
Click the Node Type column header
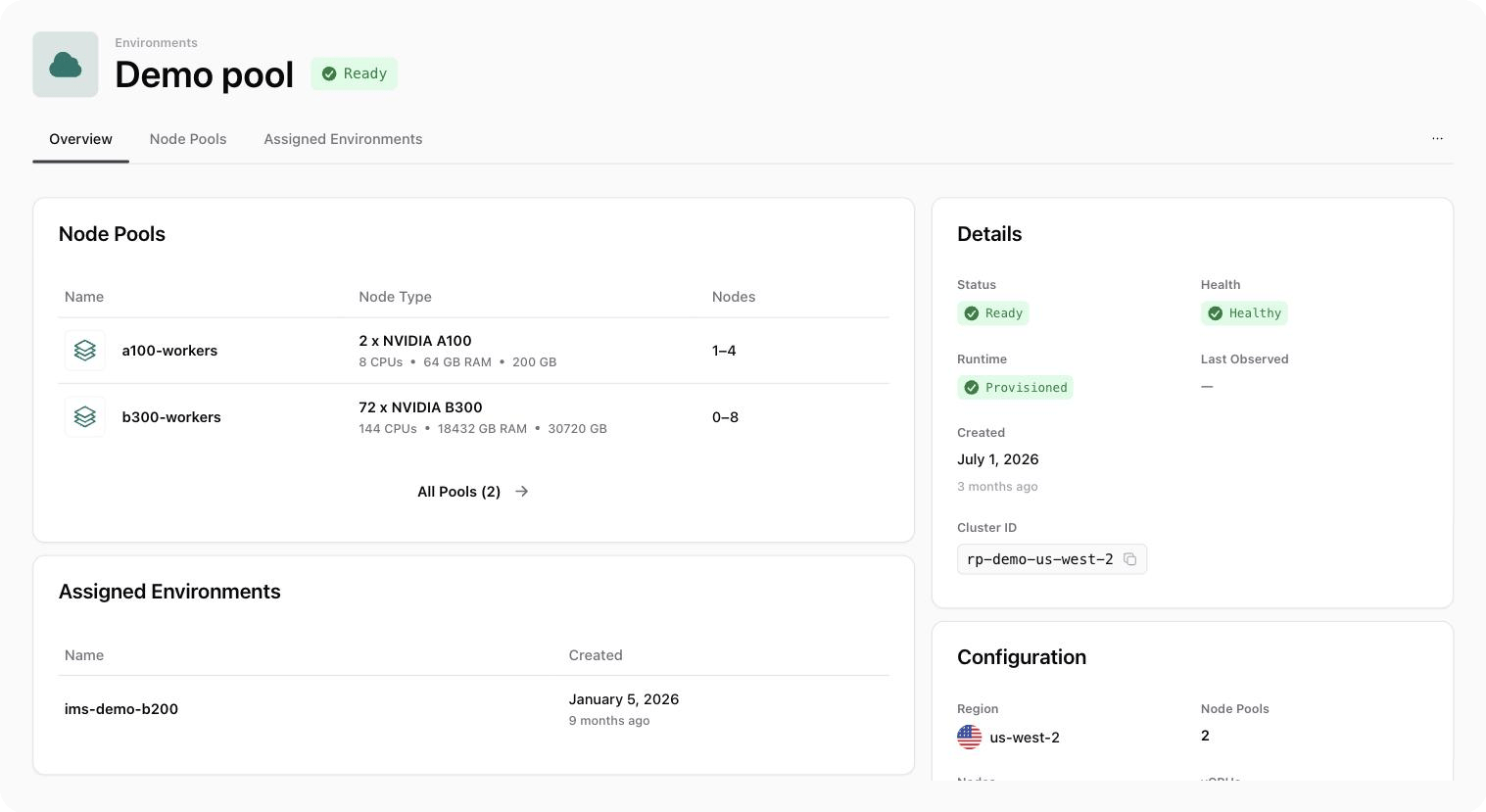(x=395, y=297)
